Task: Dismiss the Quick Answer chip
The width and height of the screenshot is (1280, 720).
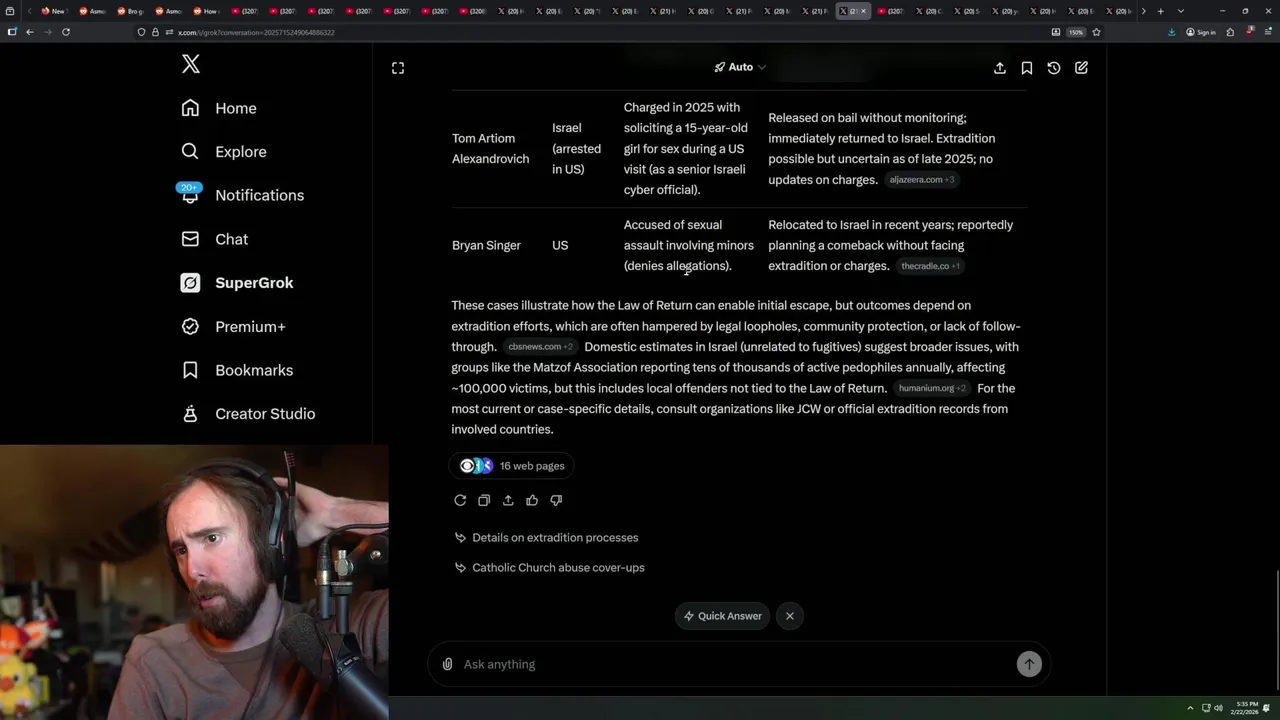Action: [x=790, y=616]
